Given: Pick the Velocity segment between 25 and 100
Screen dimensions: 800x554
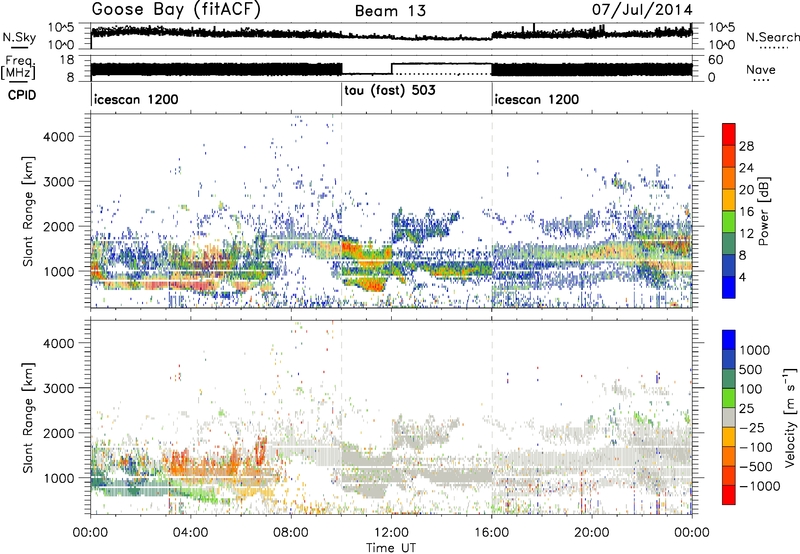Looking at the screenshot, I should 729,398.
